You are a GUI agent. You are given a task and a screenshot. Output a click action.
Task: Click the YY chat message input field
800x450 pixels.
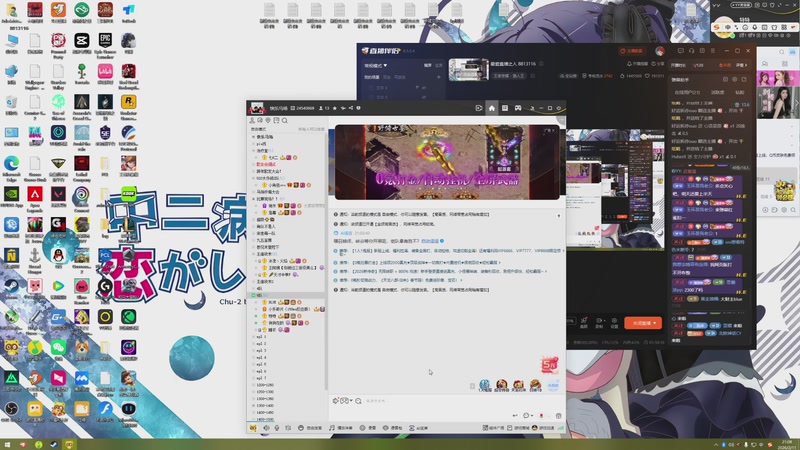click(x=449, y=401)
